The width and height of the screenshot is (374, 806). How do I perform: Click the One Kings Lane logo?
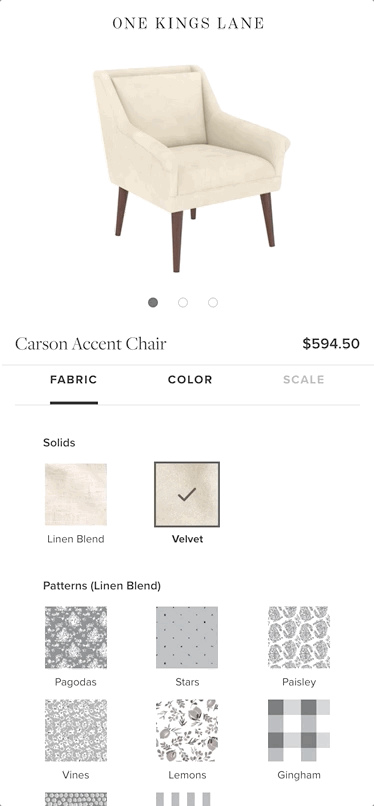click(x=188, y=23)
